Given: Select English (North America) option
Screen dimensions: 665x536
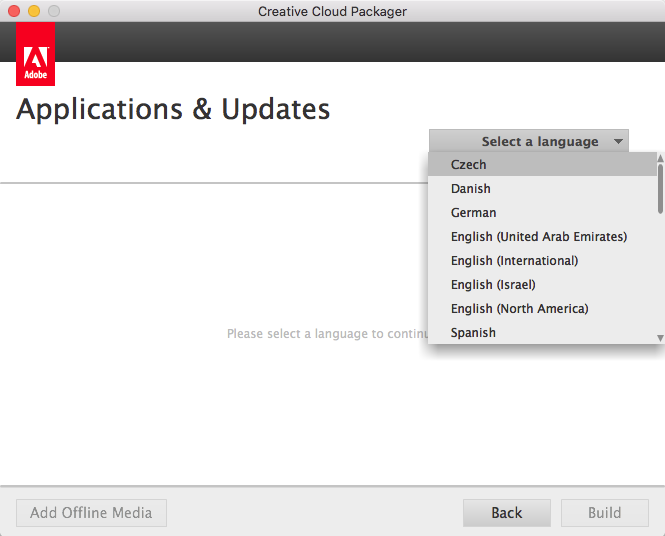Looking at the screenshot, I should point(542,309).
